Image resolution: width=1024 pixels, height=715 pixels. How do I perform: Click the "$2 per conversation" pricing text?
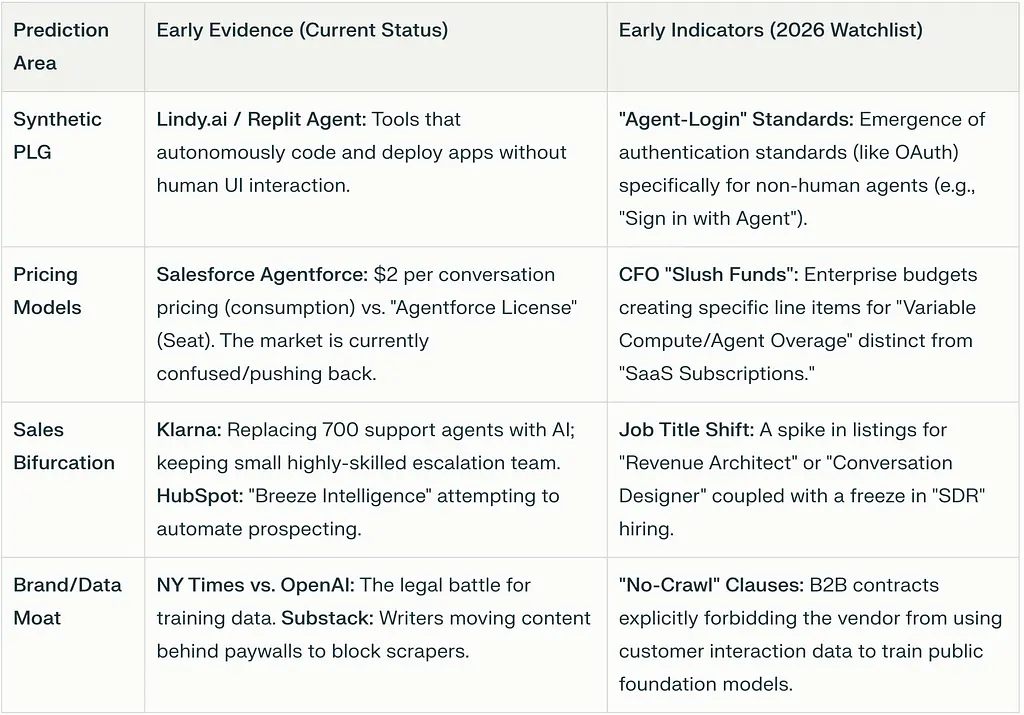(464, 274)
